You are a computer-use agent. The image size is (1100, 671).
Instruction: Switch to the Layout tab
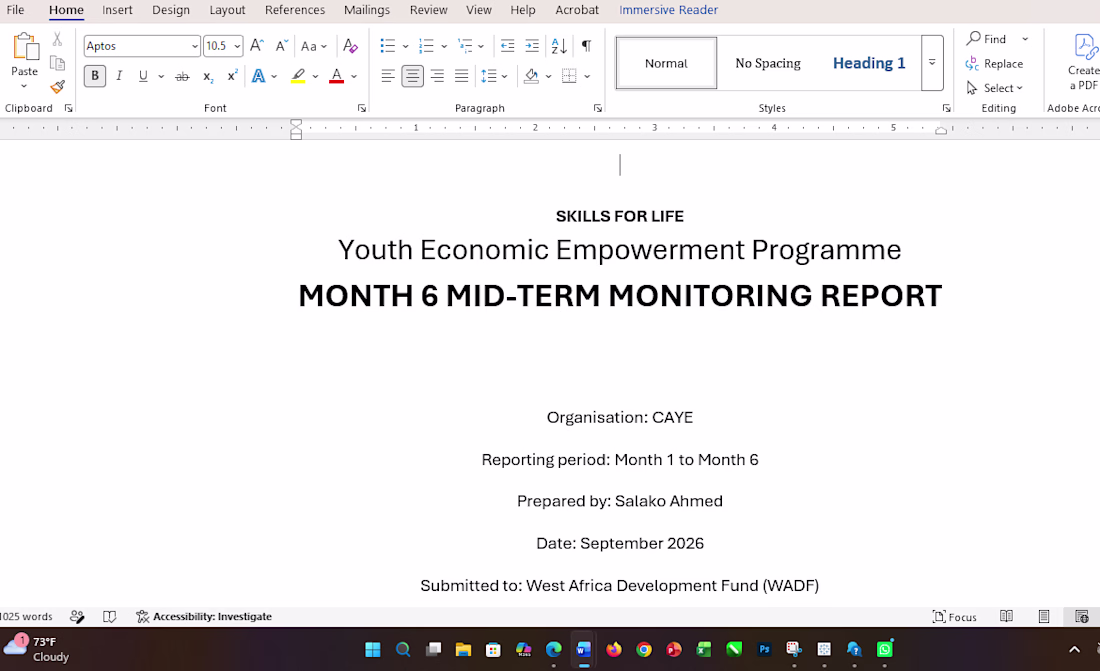click(x=227, y=10)
